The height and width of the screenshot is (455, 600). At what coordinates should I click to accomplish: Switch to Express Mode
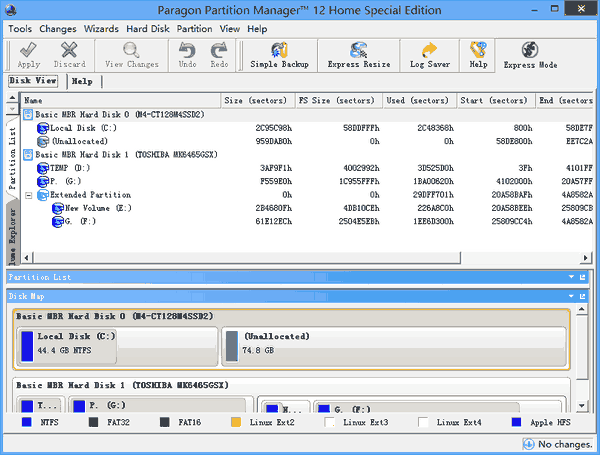(x=530, y=55)
